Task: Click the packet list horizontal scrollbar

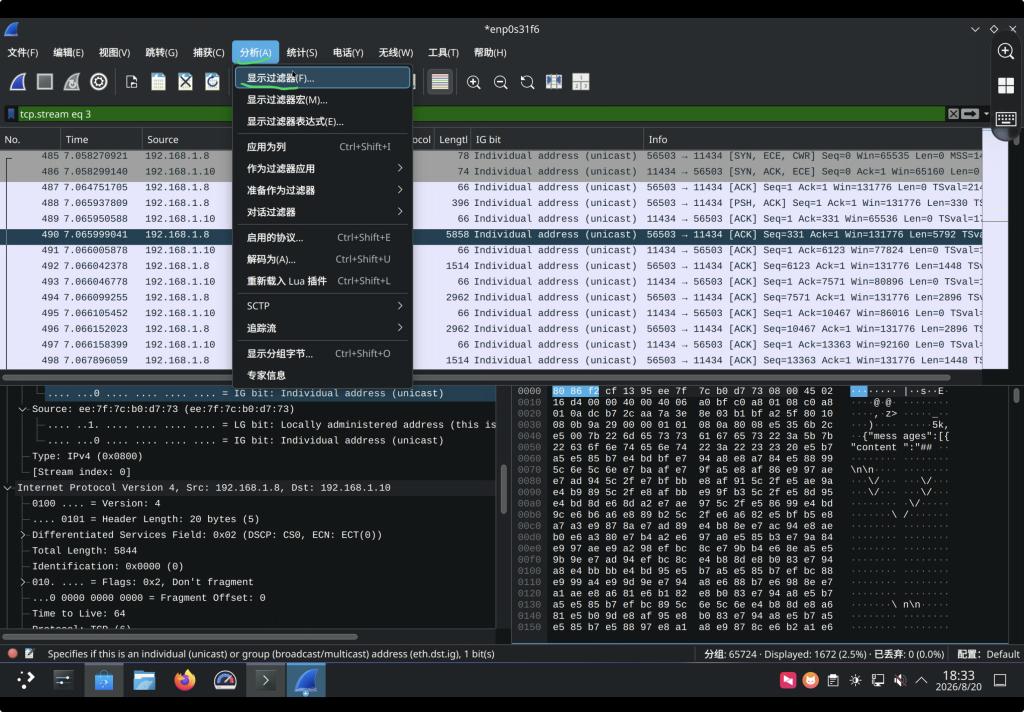Action: 475,377
